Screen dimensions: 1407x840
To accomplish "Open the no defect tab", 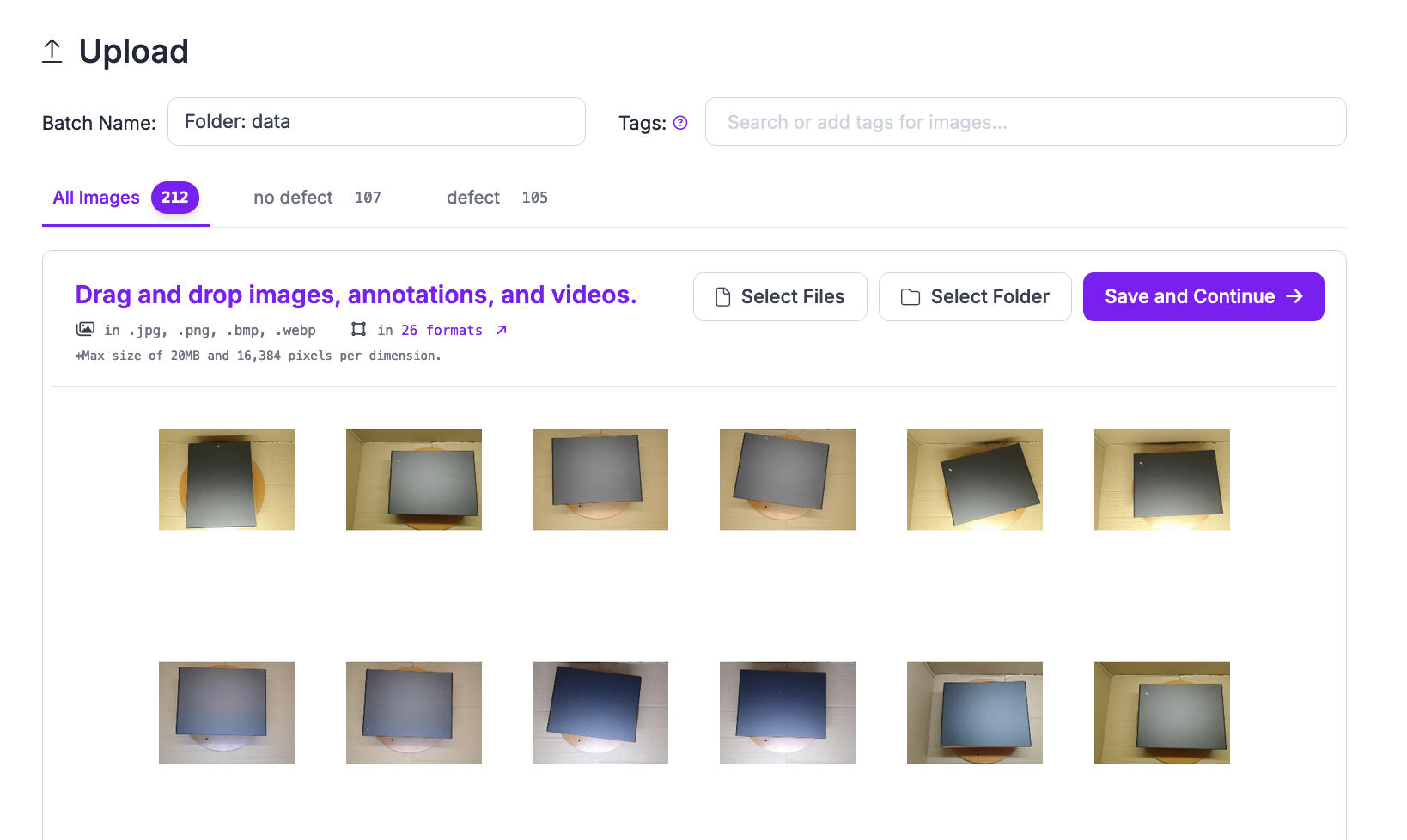I will pos(317,198).
